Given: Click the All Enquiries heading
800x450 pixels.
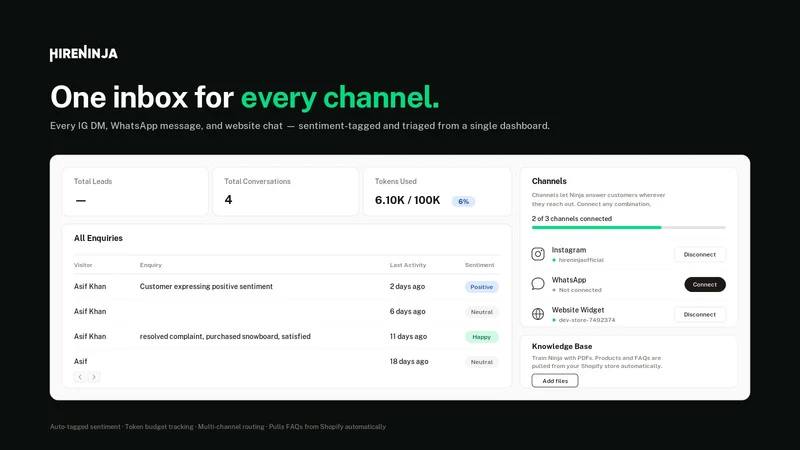Looking at the screenshot, I should [x=98, y=238].
